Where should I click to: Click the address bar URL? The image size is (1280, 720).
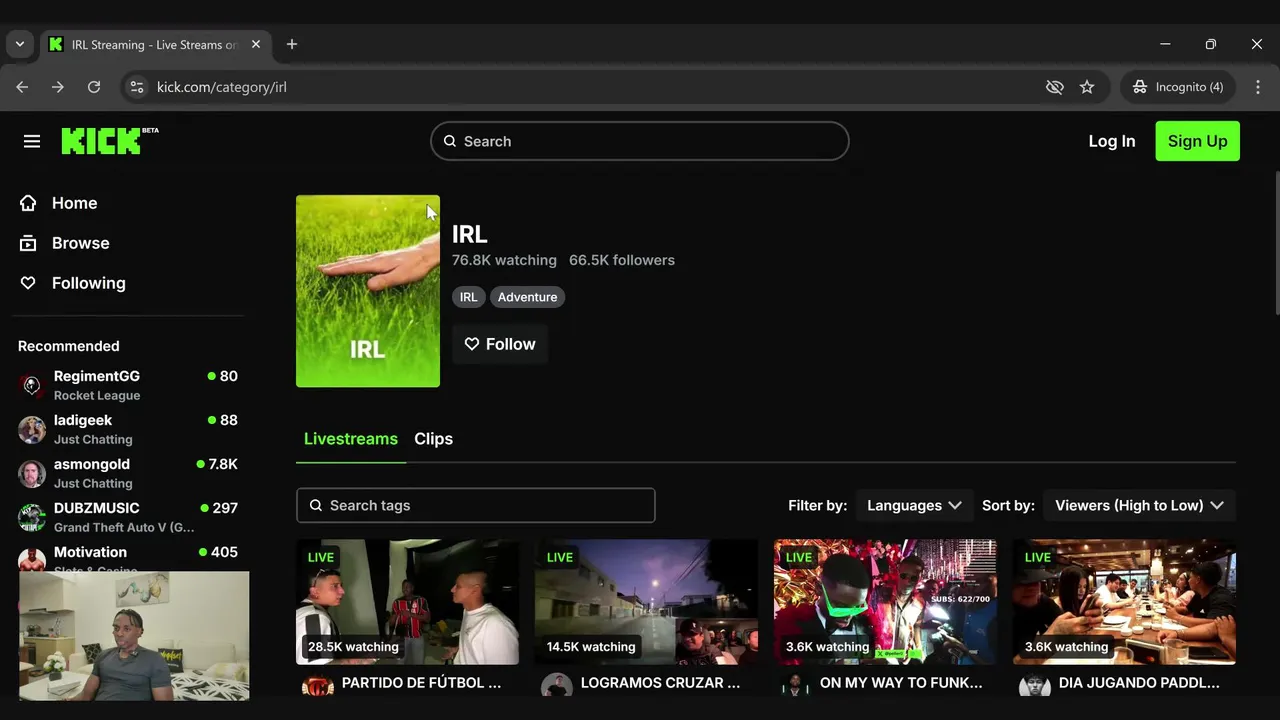pyautogui.click(x=222, y=87)
